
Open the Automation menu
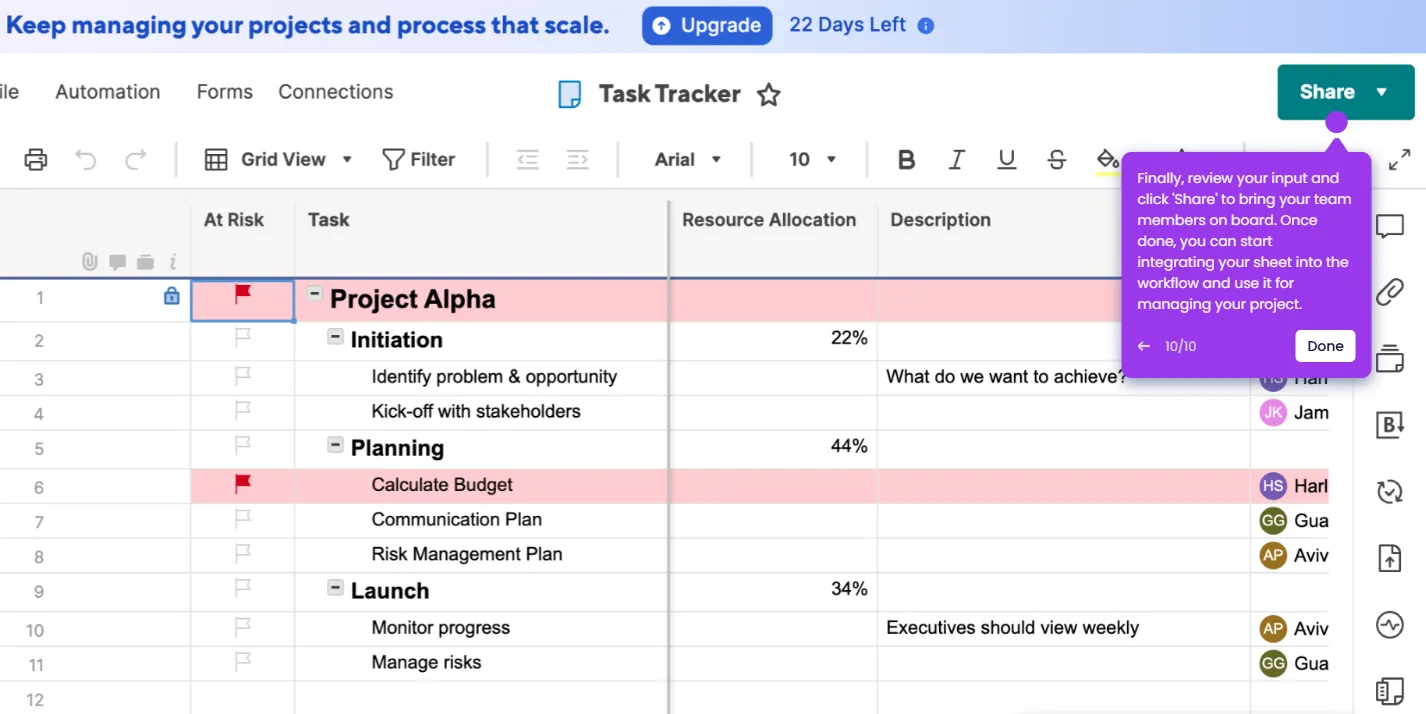click(x=108, y=92)
